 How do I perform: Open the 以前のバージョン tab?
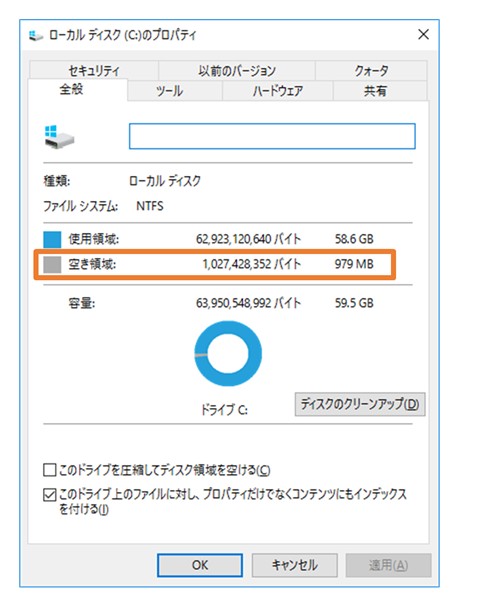[x=237, y=71]
